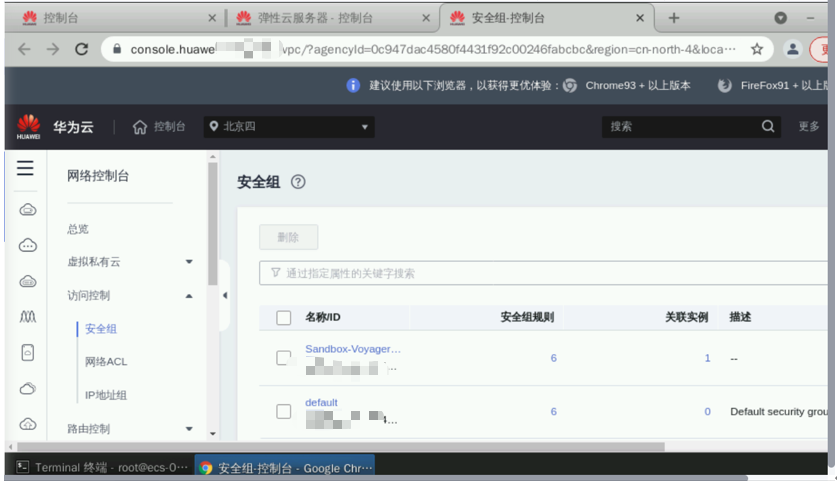Select the default security group checkbox
This screenshot has width=837, height=481.
(283, 411)
